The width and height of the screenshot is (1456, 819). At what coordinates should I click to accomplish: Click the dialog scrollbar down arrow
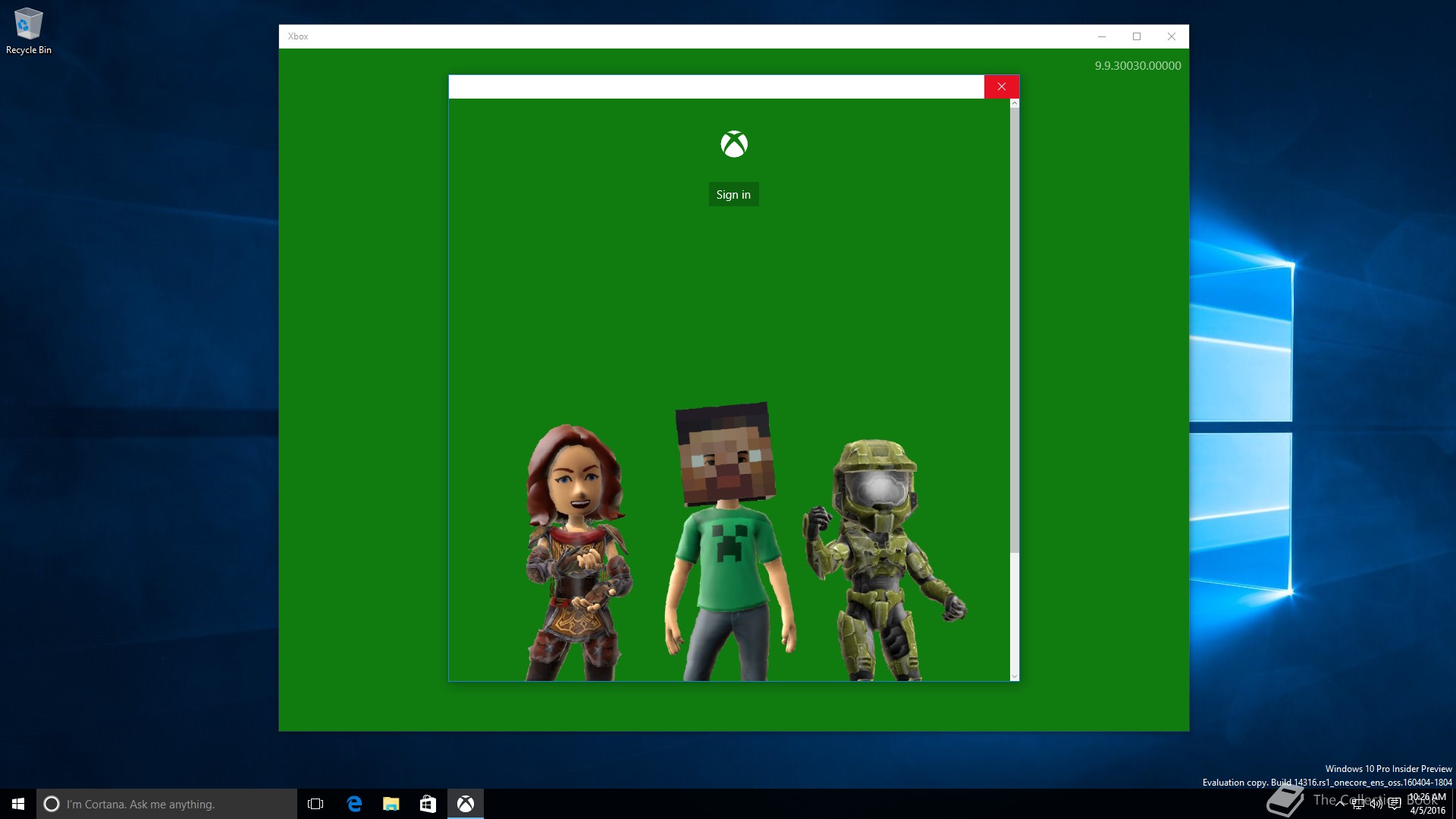pyautogui.click(x=1015, y=676)
